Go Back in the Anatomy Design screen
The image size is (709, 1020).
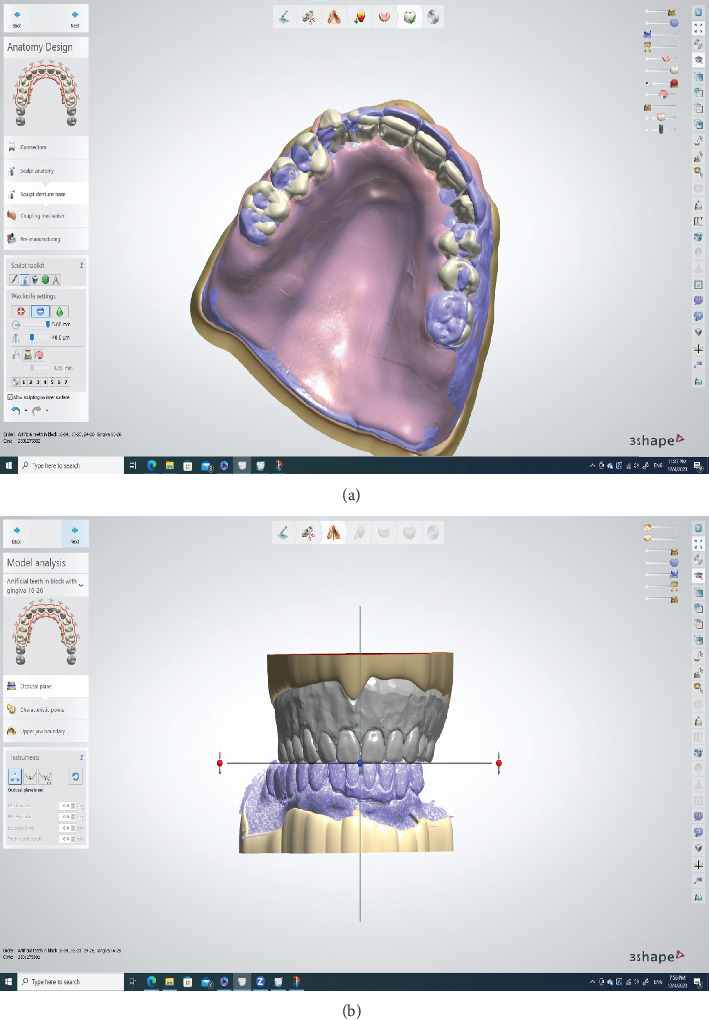(17, 18)
